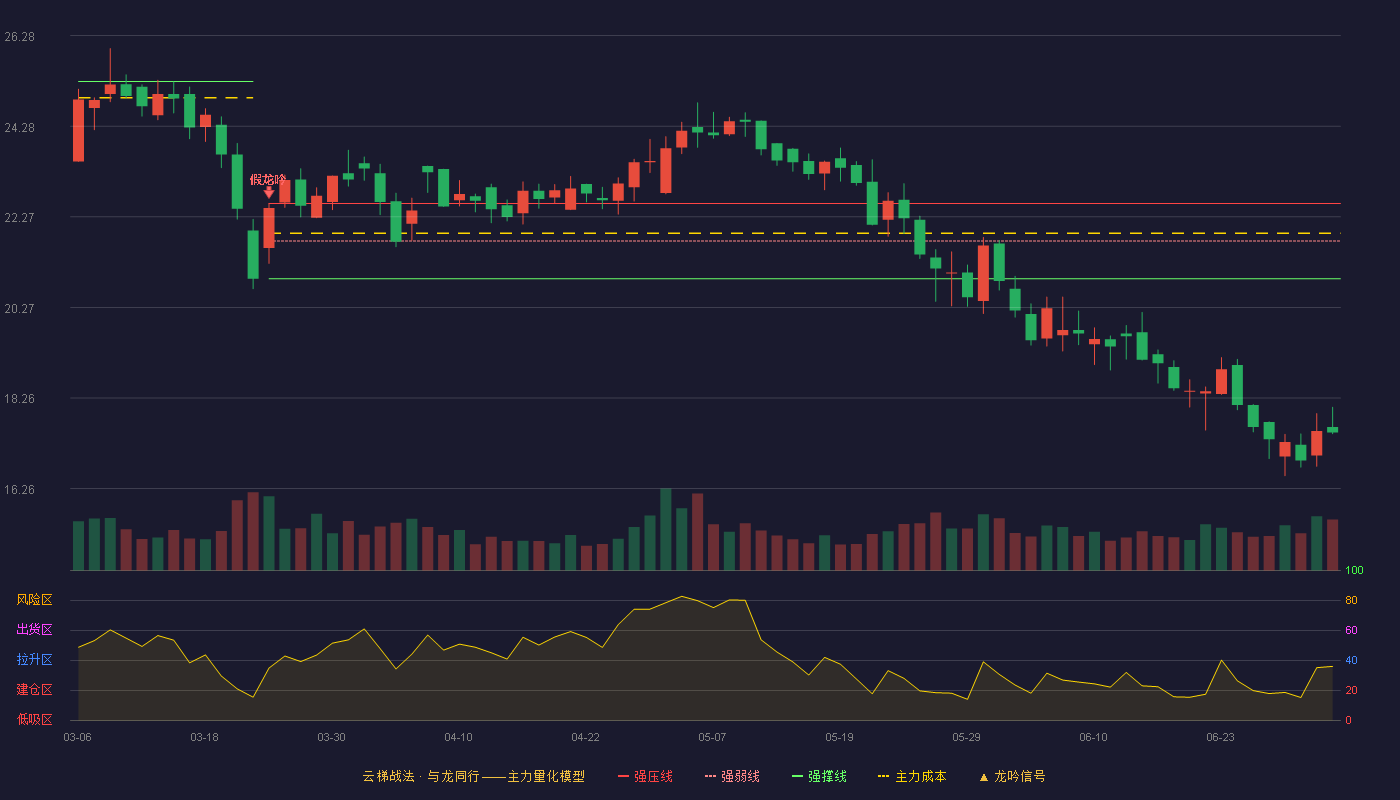1400x800 pixels.
Task: Select the 低吸区 zone label
Action: coord(34,720)
